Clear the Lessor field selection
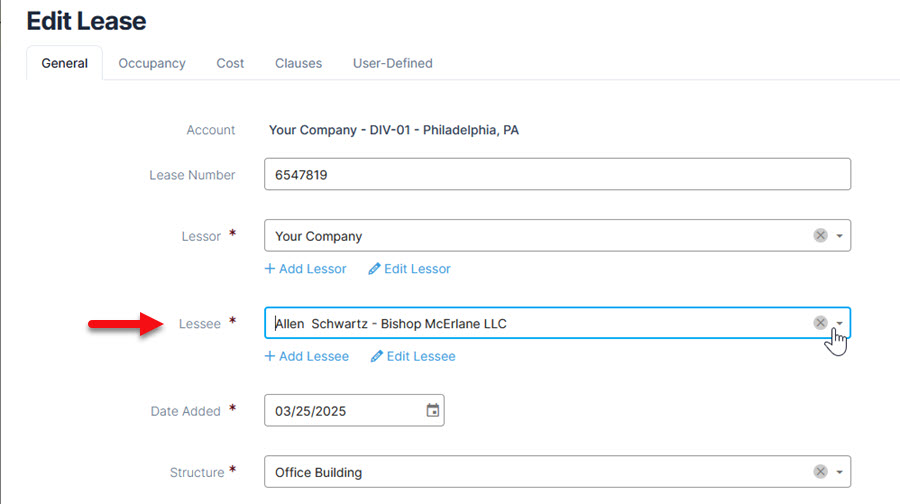Image resolution: width=900 pixels, height=504 pixels. pyautogui.click(x=820, y=236)
